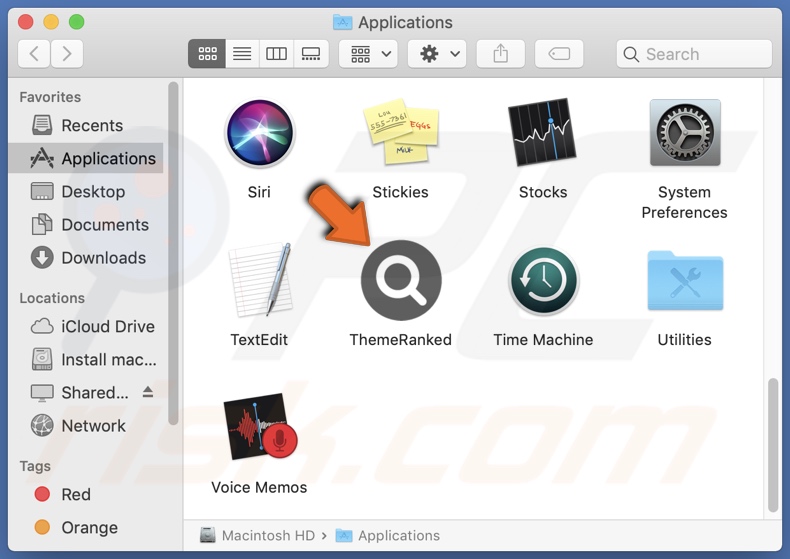This screenshot has height=559, width=790.
Task: Open the Utilities folder icon
Action: pos(685,280)
